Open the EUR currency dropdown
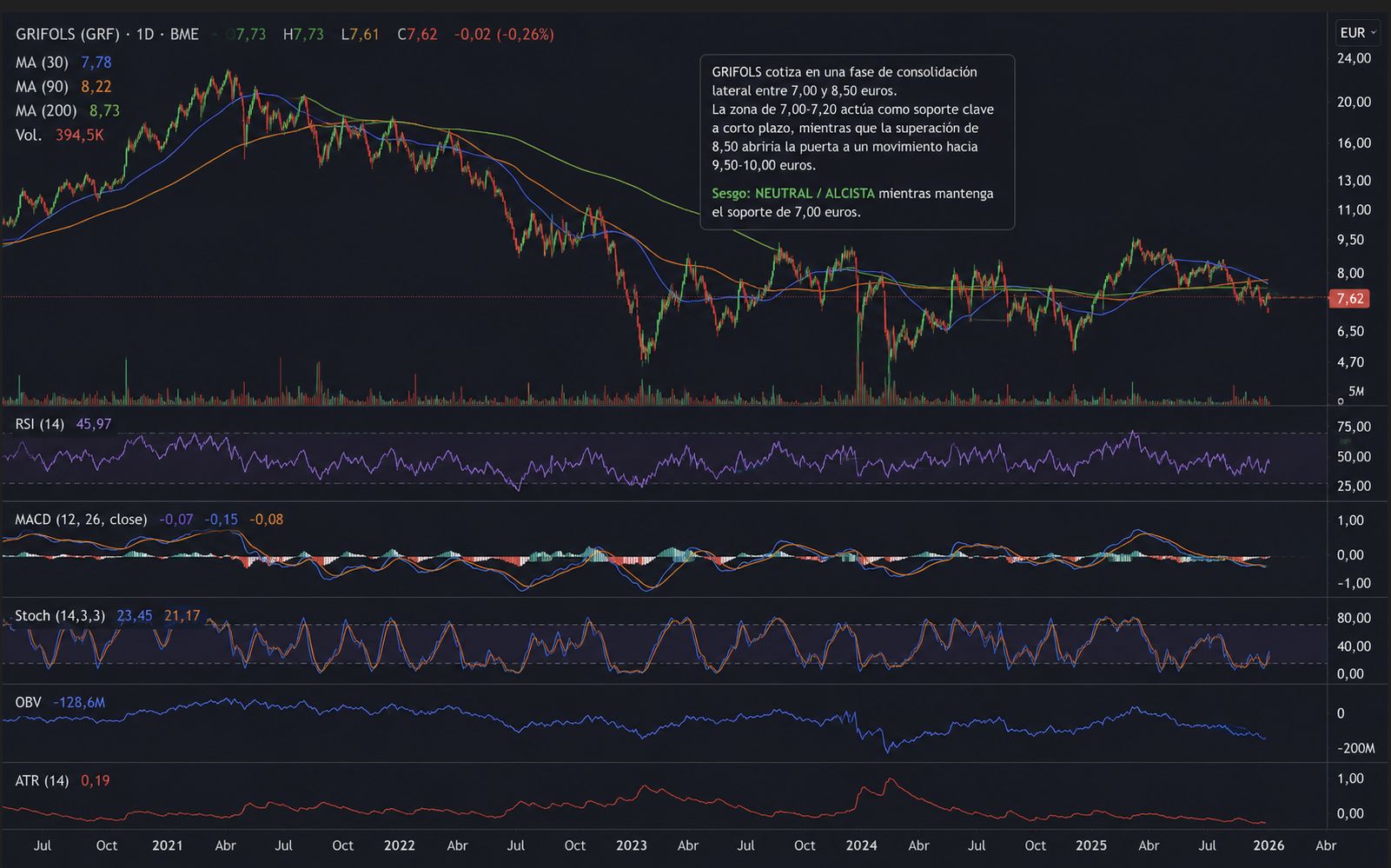 [x=1357, y=33]
